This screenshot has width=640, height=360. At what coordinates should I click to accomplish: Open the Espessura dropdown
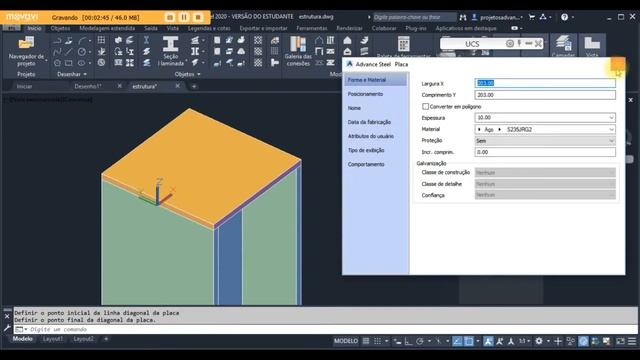(611, 118)
